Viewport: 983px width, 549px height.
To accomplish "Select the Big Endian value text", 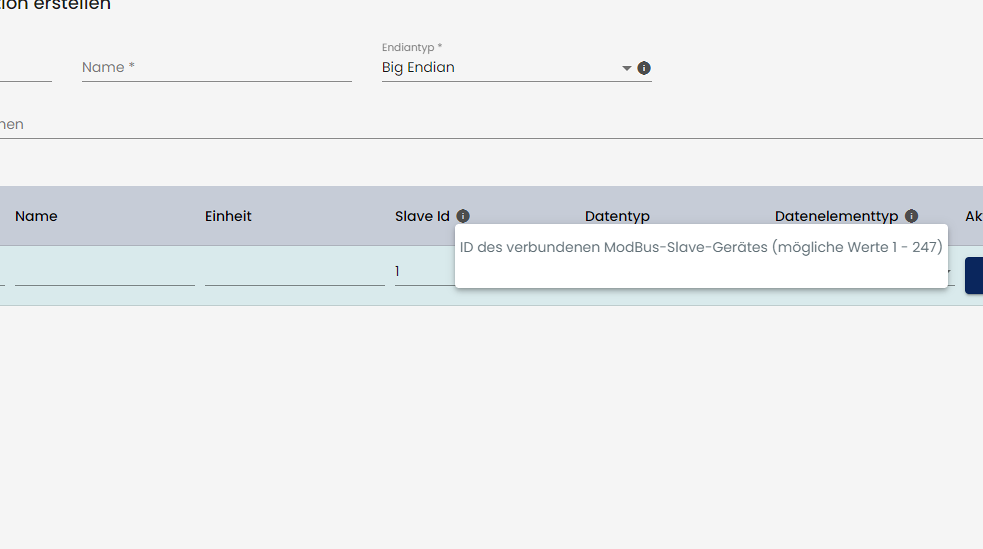I will pyautogui.click(x=418, y=68).
